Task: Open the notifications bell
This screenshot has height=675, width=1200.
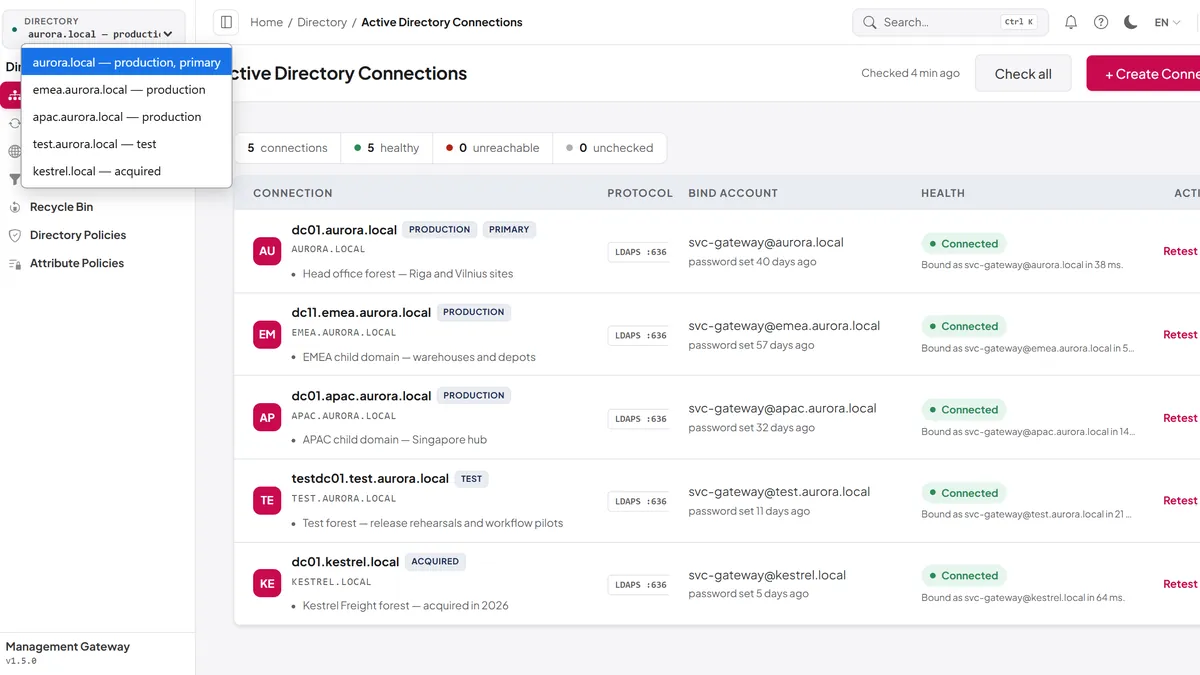Action: pos(1071,22)
